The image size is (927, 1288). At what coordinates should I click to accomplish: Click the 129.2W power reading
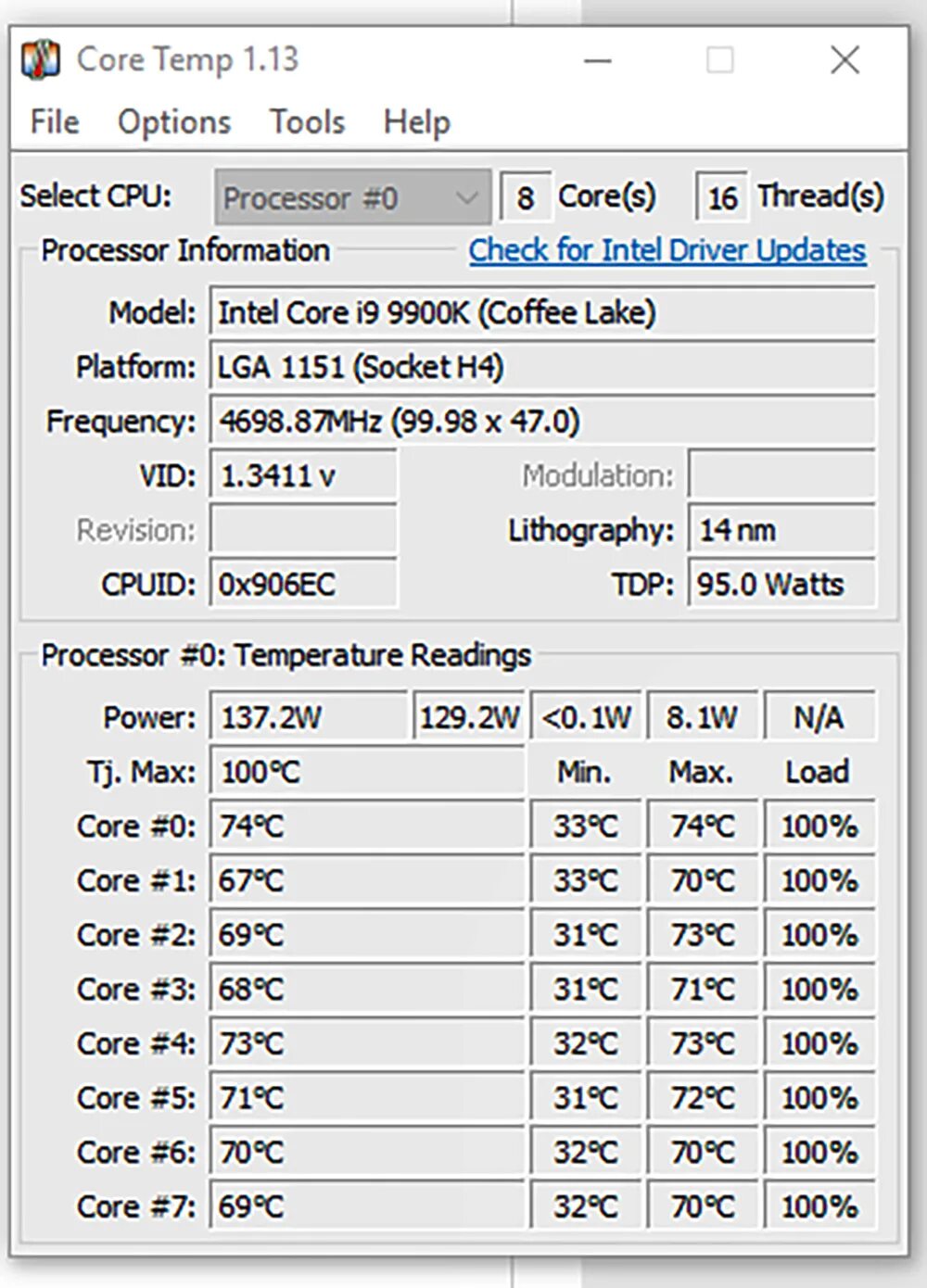coord(469,717)
